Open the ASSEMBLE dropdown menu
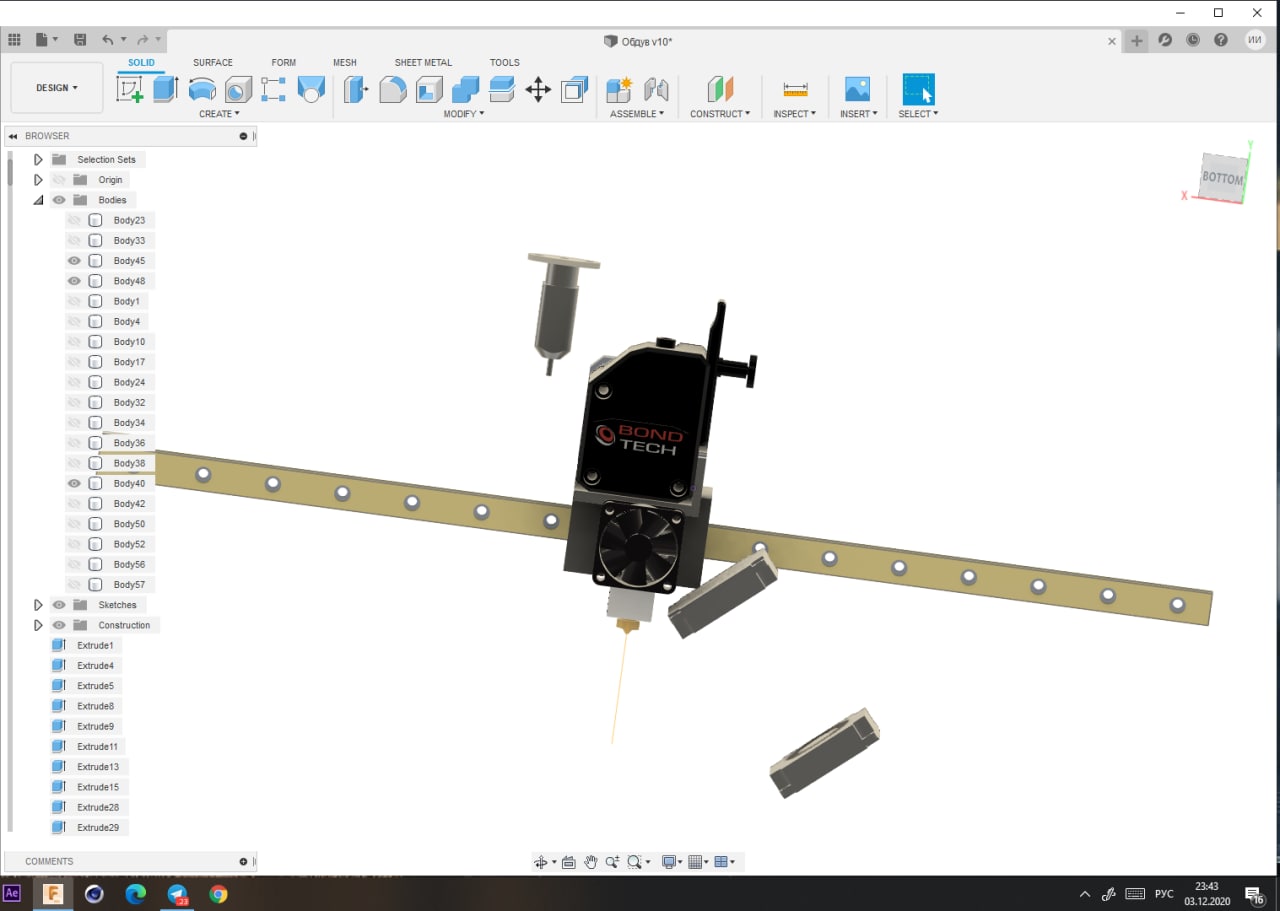1280x911 pixels. click(637, 114)
